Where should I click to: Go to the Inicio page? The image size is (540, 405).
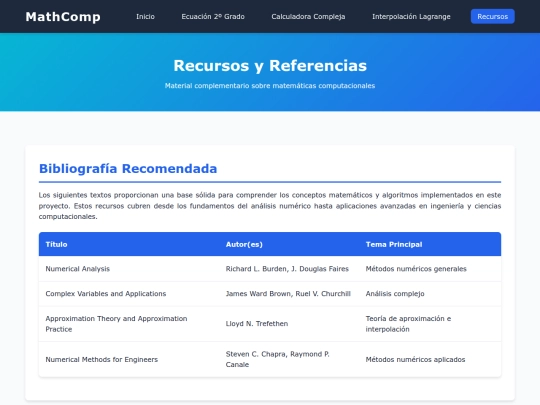tap(145, 17)
